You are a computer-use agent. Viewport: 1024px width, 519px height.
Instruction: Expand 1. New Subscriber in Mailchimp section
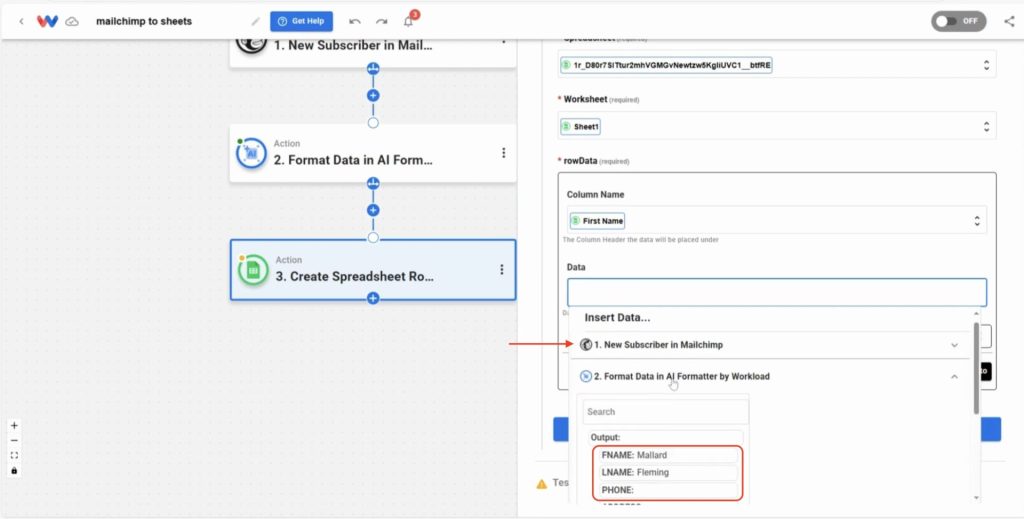coord(769,345)
